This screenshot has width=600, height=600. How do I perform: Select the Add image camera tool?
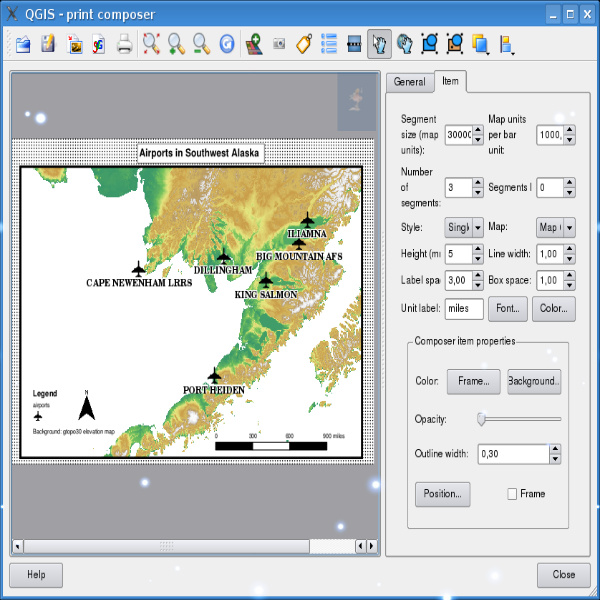click(x=279, y=44)
